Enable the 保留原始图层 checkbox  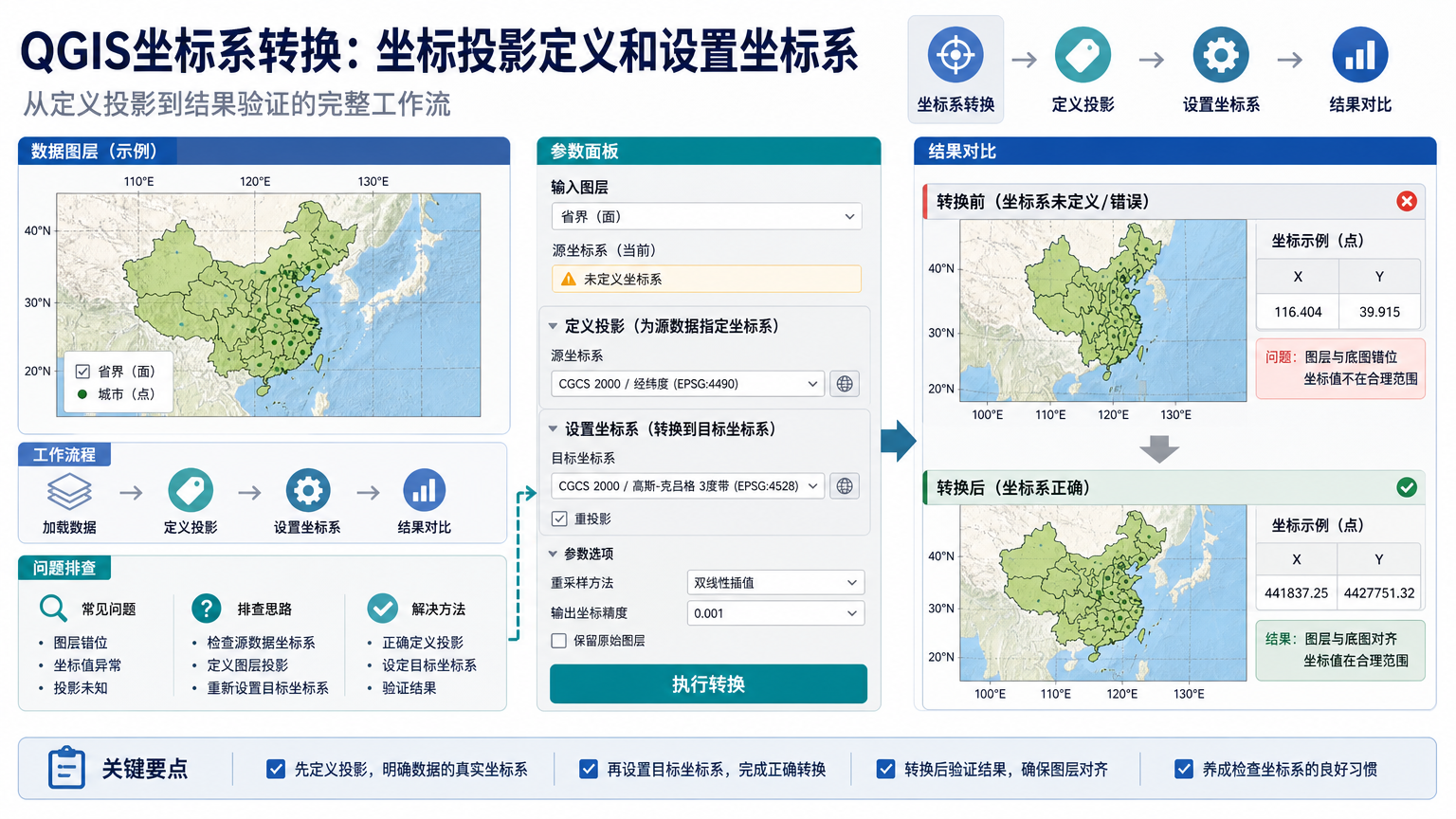coord(559,641)
